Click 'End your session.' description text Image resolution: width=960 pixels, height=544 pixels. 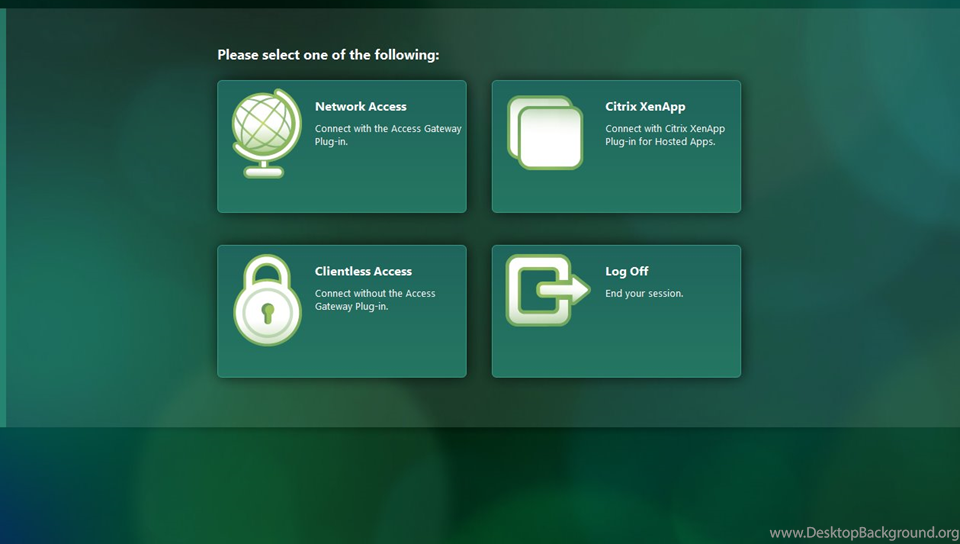click(644, 294)
